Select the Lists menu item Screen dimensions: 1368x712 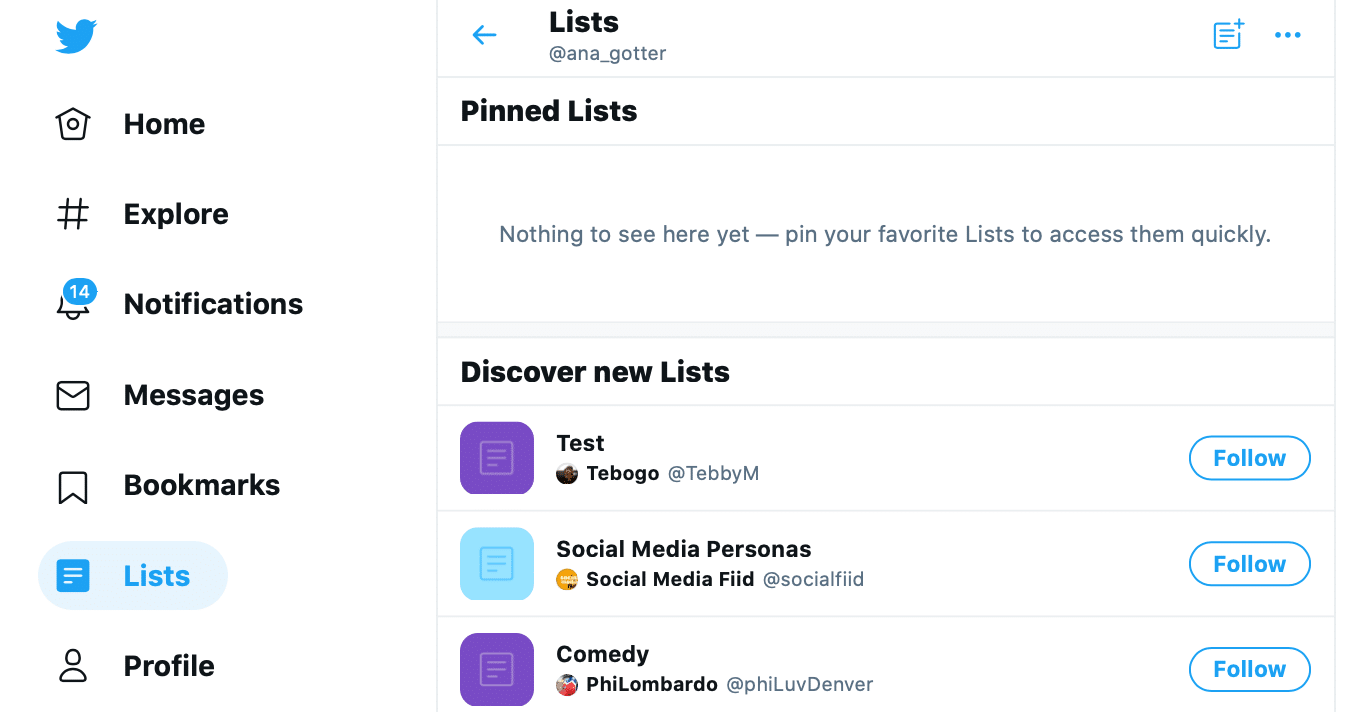(x=133, y=576)
